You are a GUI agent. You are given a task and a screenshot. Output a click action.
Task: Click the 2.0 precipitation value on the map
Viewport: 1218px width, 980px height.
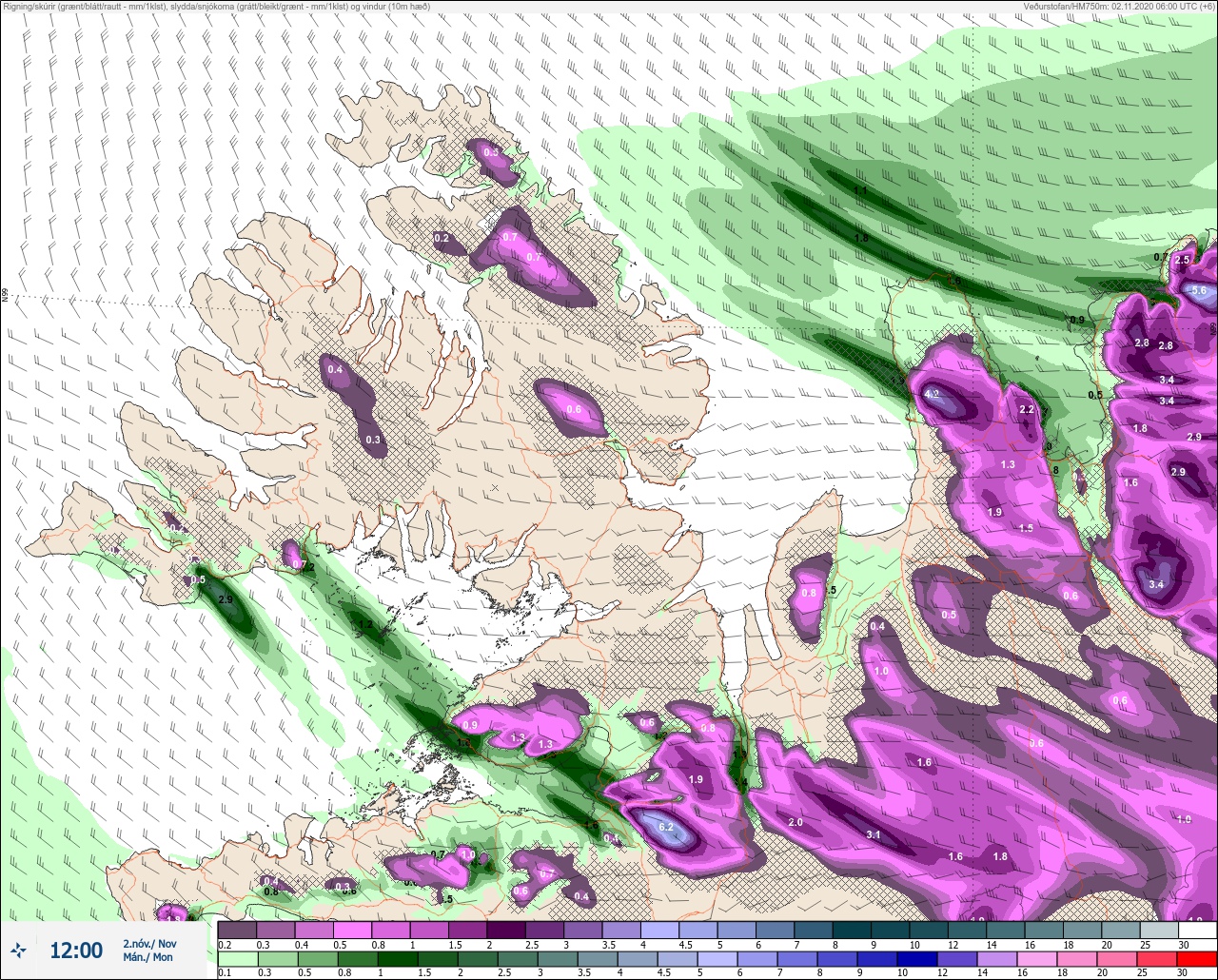[796, 822]
